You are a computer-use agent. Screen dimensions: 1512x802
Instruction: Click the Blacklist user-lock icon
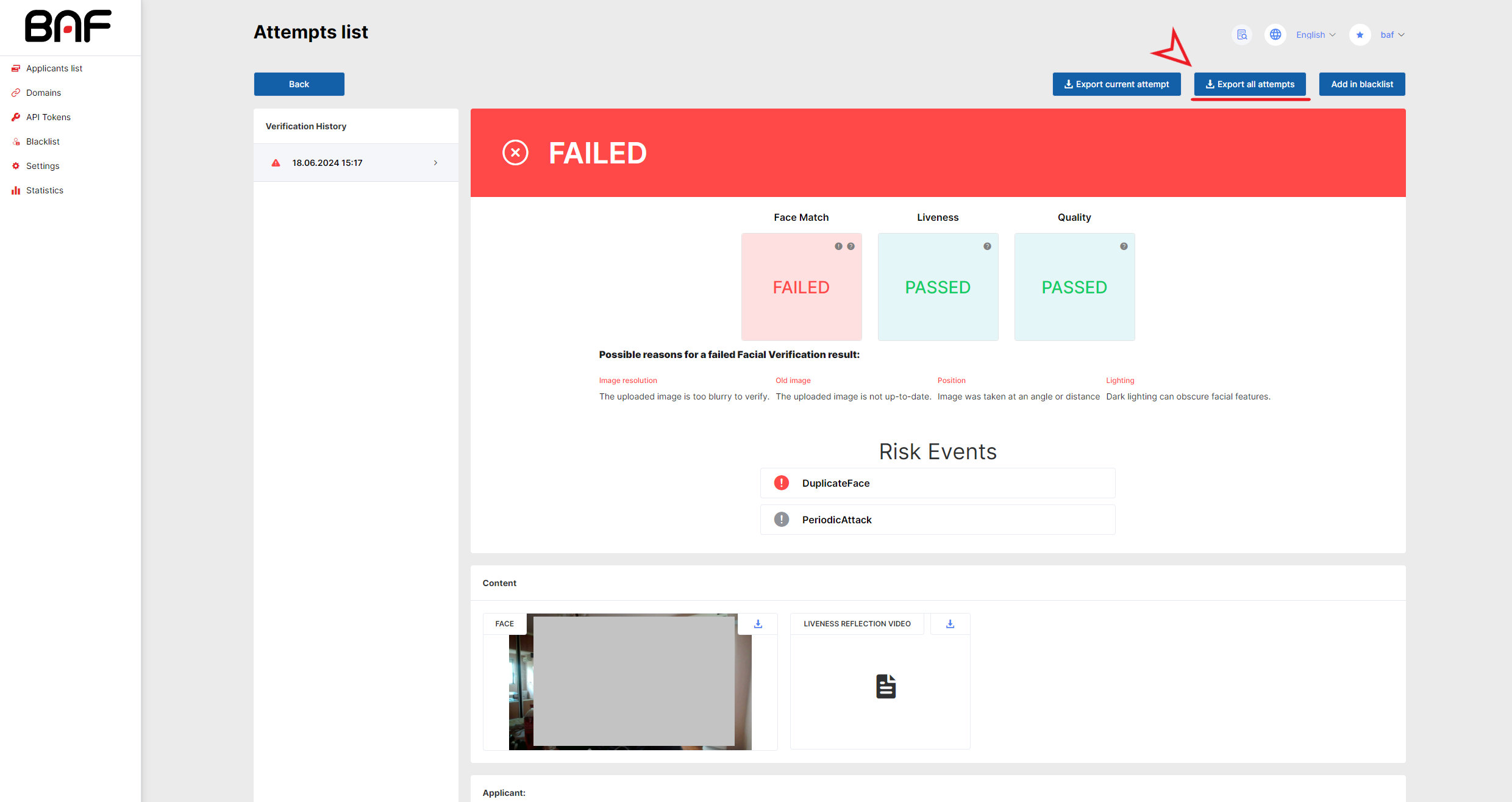(x=16, y=141)
